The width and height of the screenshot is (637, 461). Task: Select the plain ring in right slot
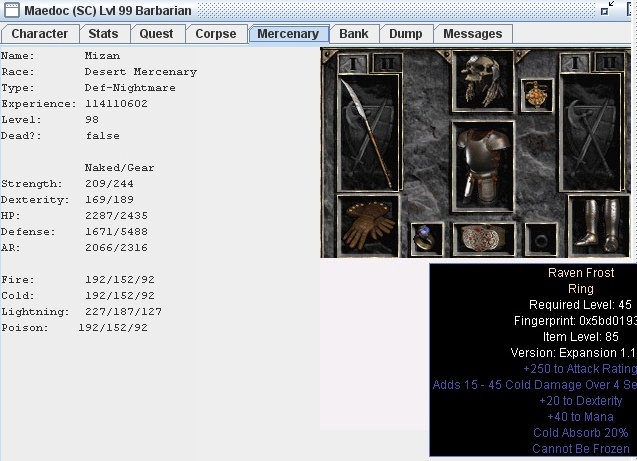pyautogui.click(x=541, y=240)
